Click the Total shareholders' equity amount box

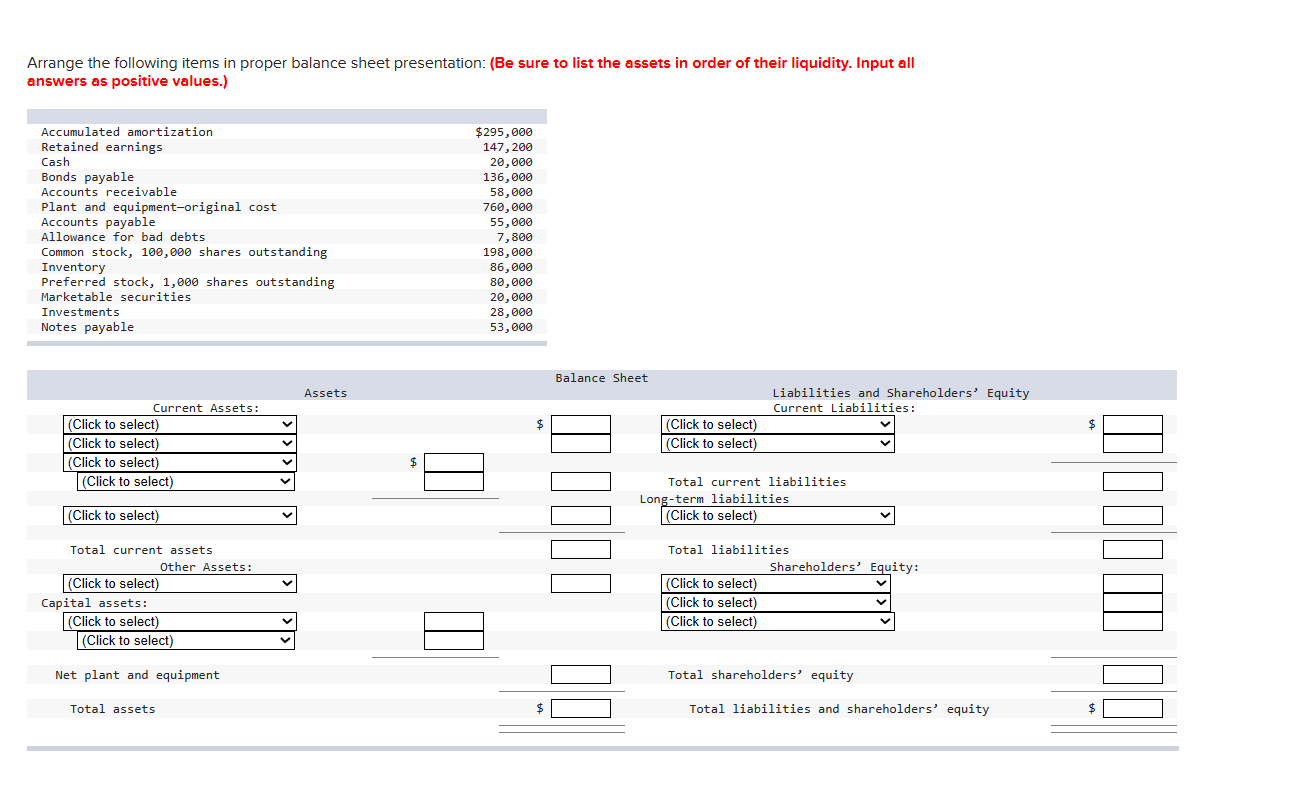1133,674
